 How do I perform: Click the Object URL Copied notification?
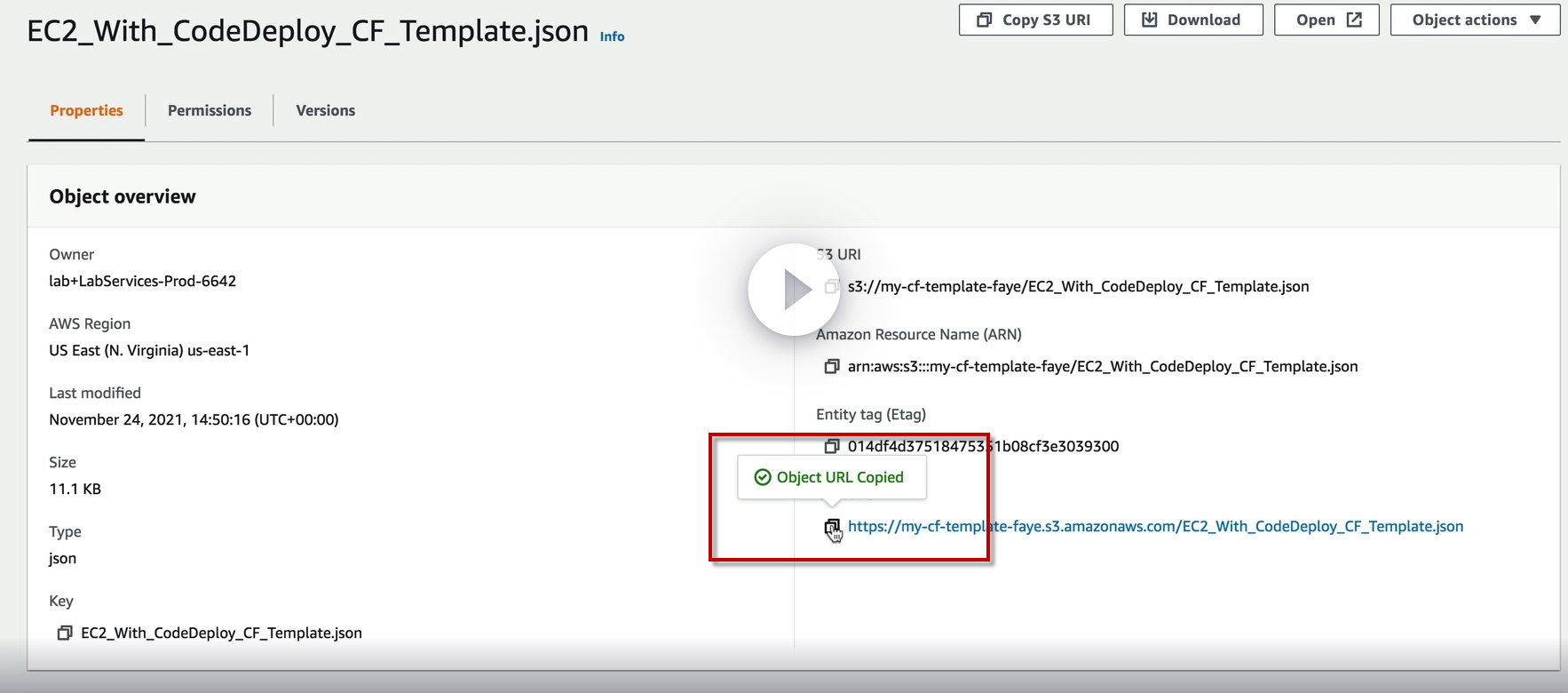pos(832,478)
